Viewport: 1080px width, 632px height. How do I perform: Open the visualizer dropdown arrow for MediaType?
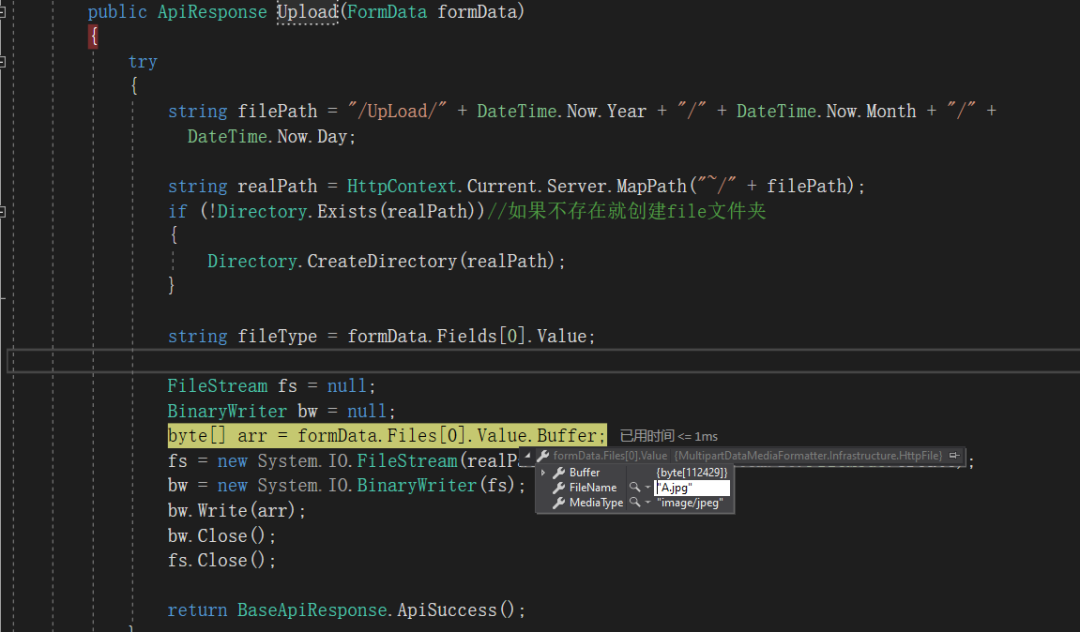point(647,503)
